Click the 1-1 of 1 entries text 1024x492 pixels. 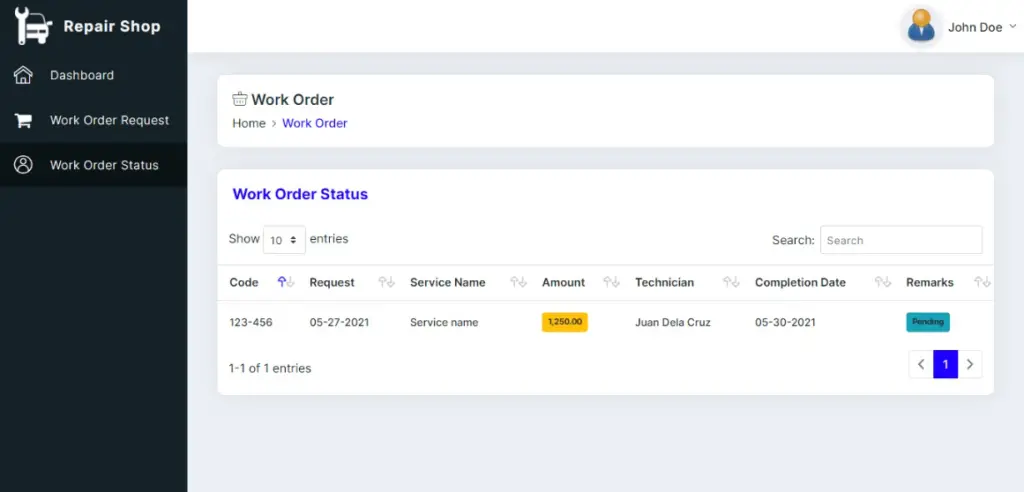270,369
